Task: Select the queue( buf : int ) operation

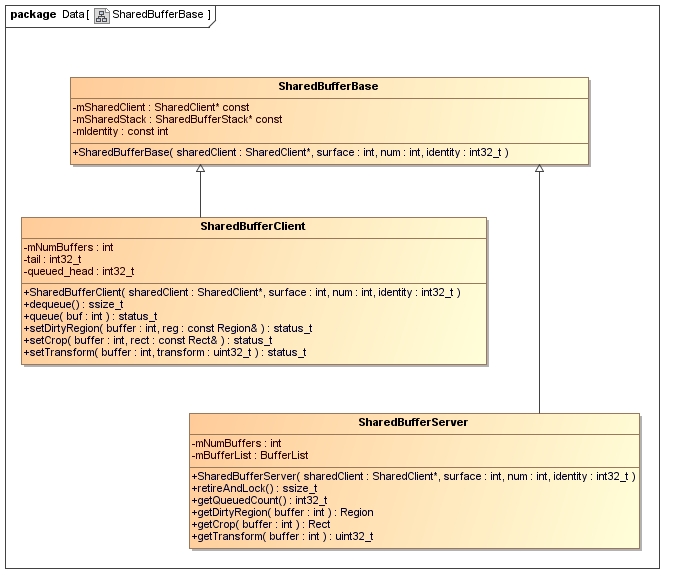Action: pos(91,317)
